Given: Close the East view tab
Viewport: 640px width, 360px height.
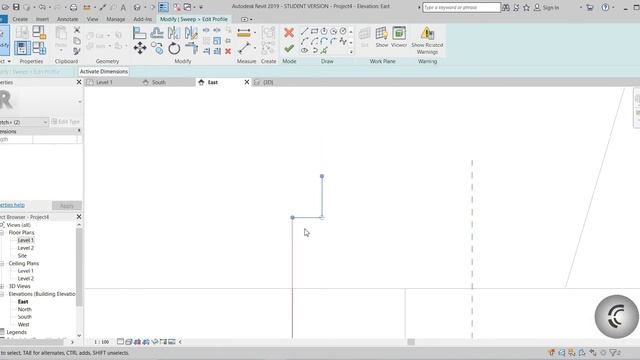Looking at the screenshot, I should [247, 82].
